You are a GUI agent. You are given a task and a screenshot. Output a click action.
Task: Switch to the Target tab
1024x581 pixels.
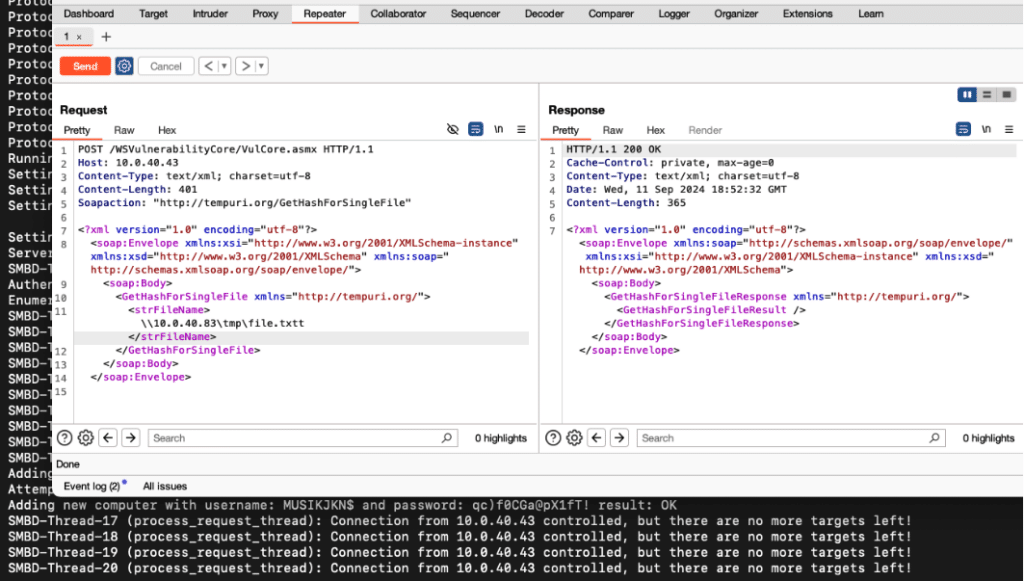pos(153,14)
